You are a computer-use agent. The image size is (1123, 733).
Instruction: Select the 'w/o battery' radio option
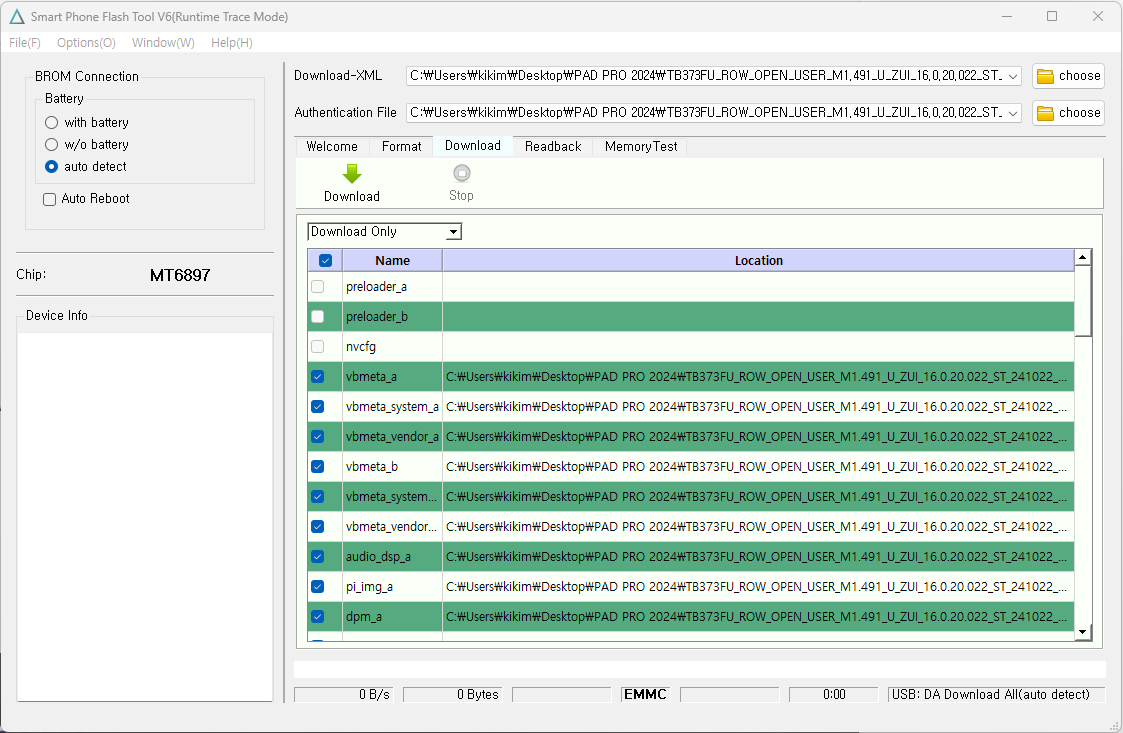52,145
